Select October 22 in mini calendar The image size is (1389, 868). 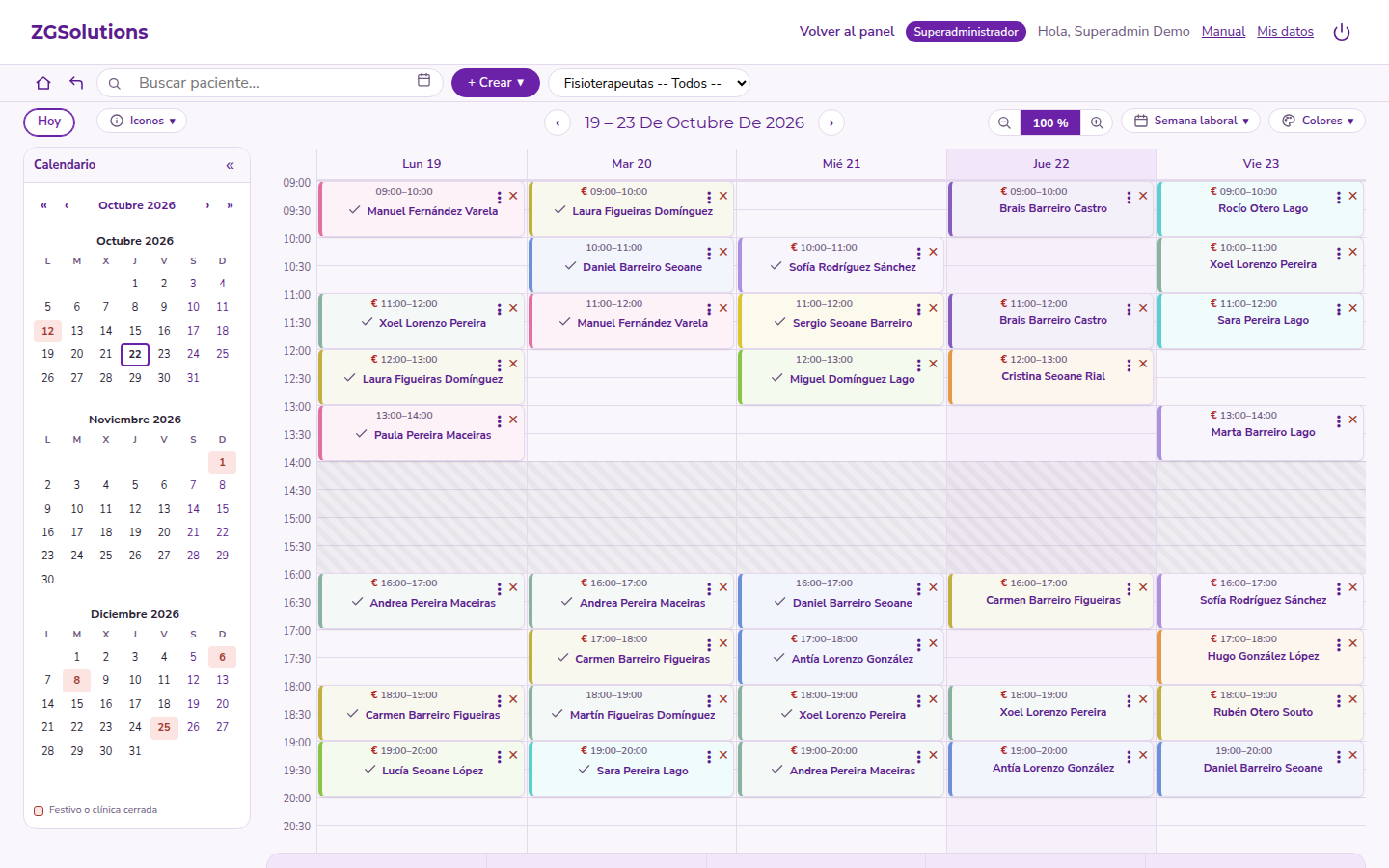[x=135, y=354]
